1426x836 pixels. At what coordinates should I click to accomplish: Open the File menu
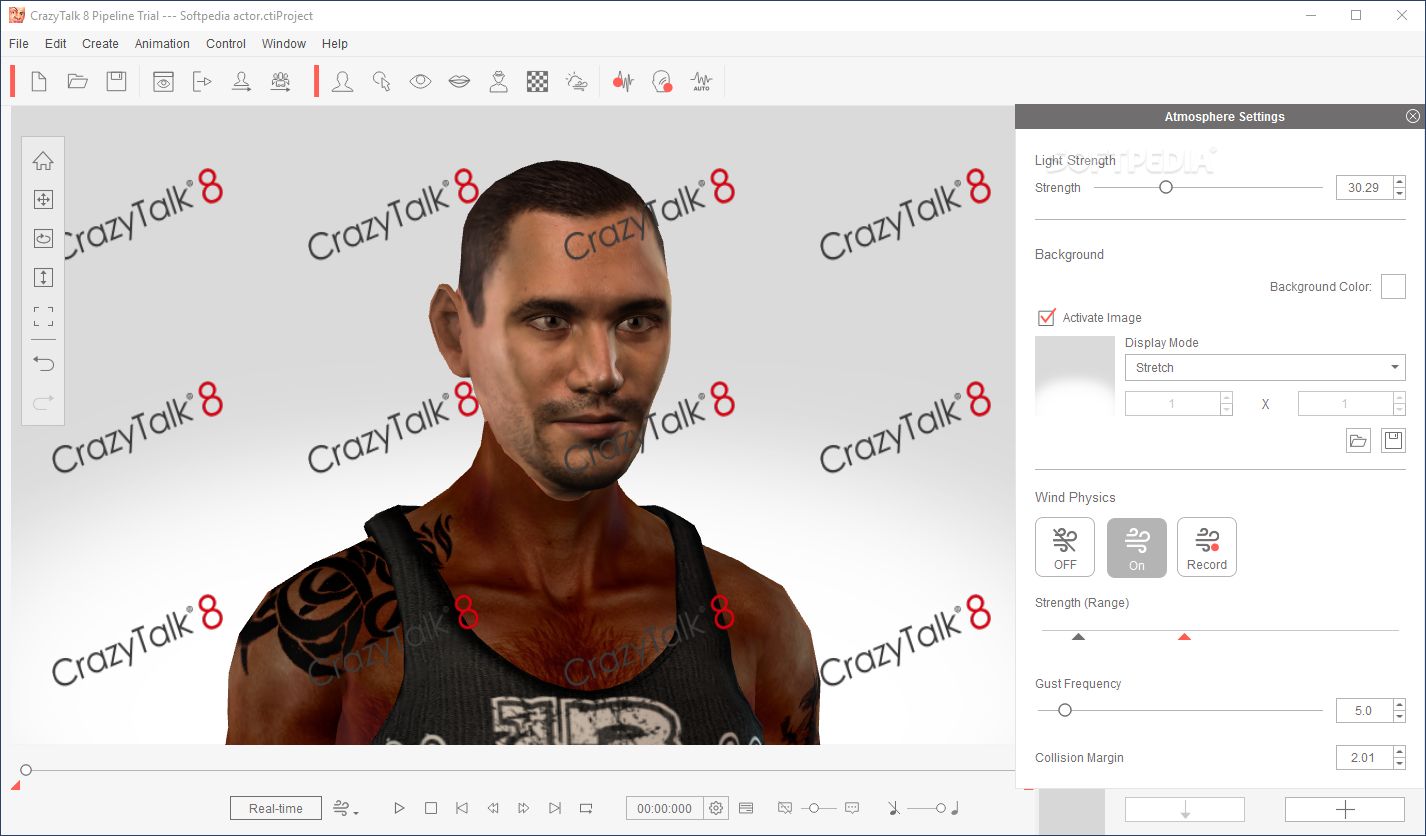(19, 43)
